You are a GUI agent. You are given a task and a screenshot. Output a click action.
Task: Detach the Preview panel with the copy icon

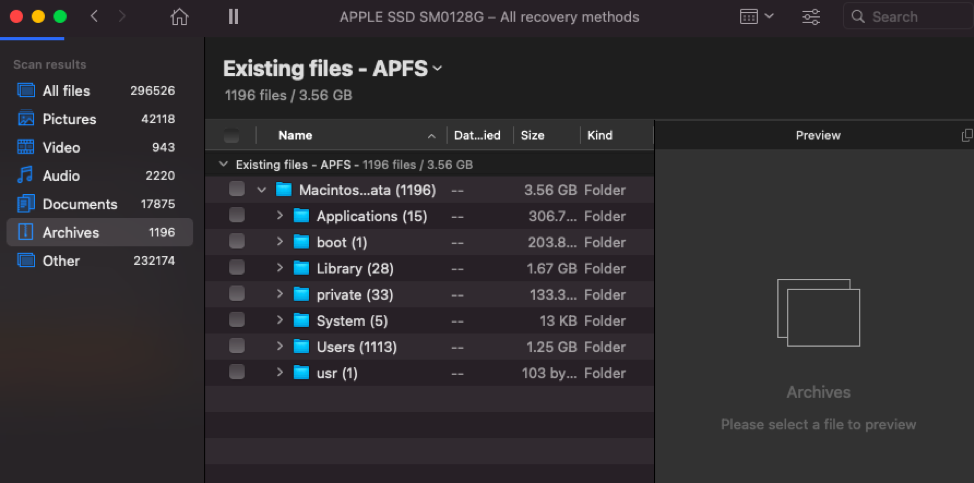coord(967,135)
